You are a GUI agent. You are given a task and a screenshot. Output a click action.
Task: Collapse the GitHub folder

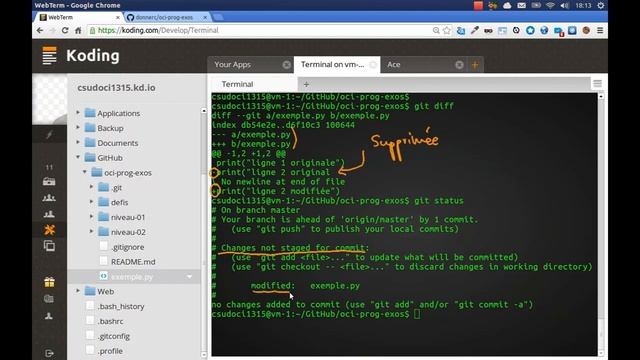78,157
